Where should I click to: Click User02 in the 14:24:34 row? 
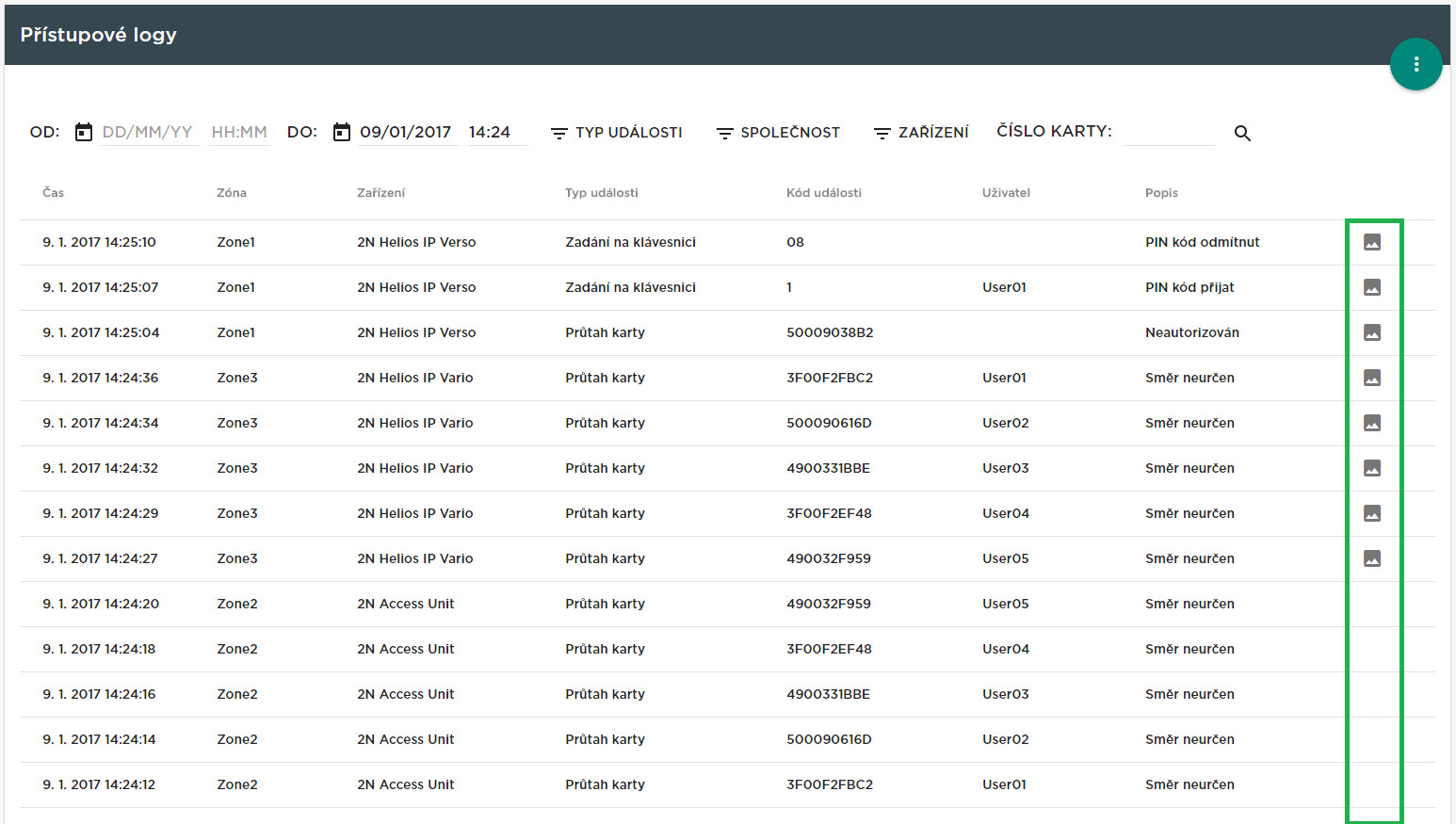coord(1006,423)
